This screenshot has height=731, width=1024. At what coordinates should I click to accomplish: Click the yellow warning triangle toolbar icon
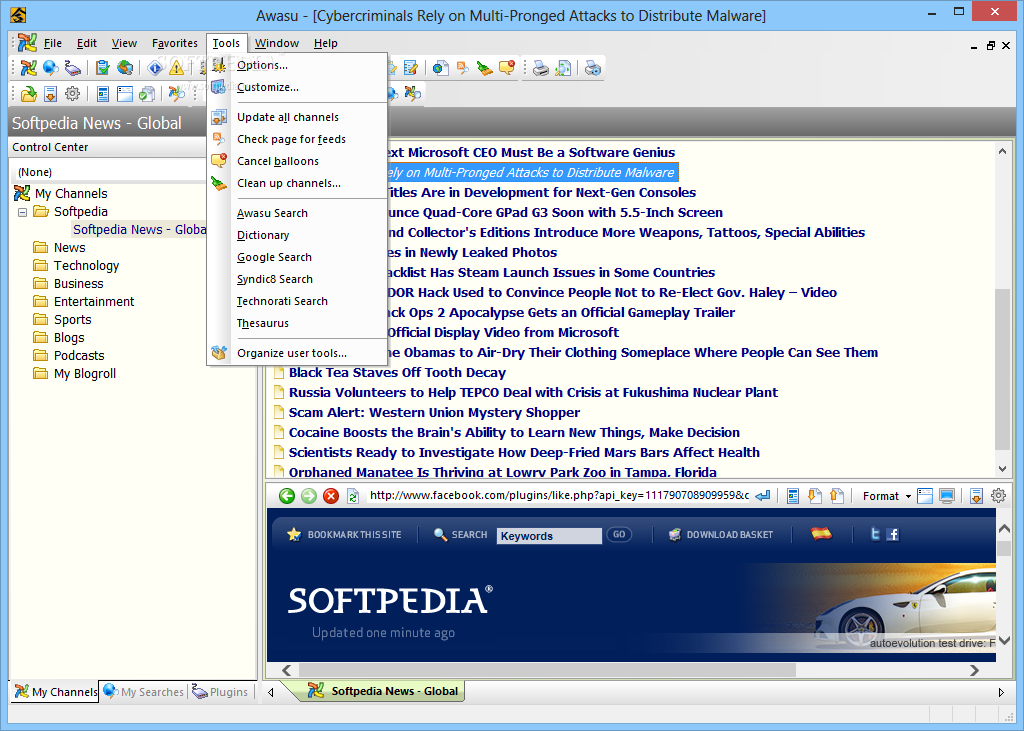pyautogui.click(x=176, y=67)
